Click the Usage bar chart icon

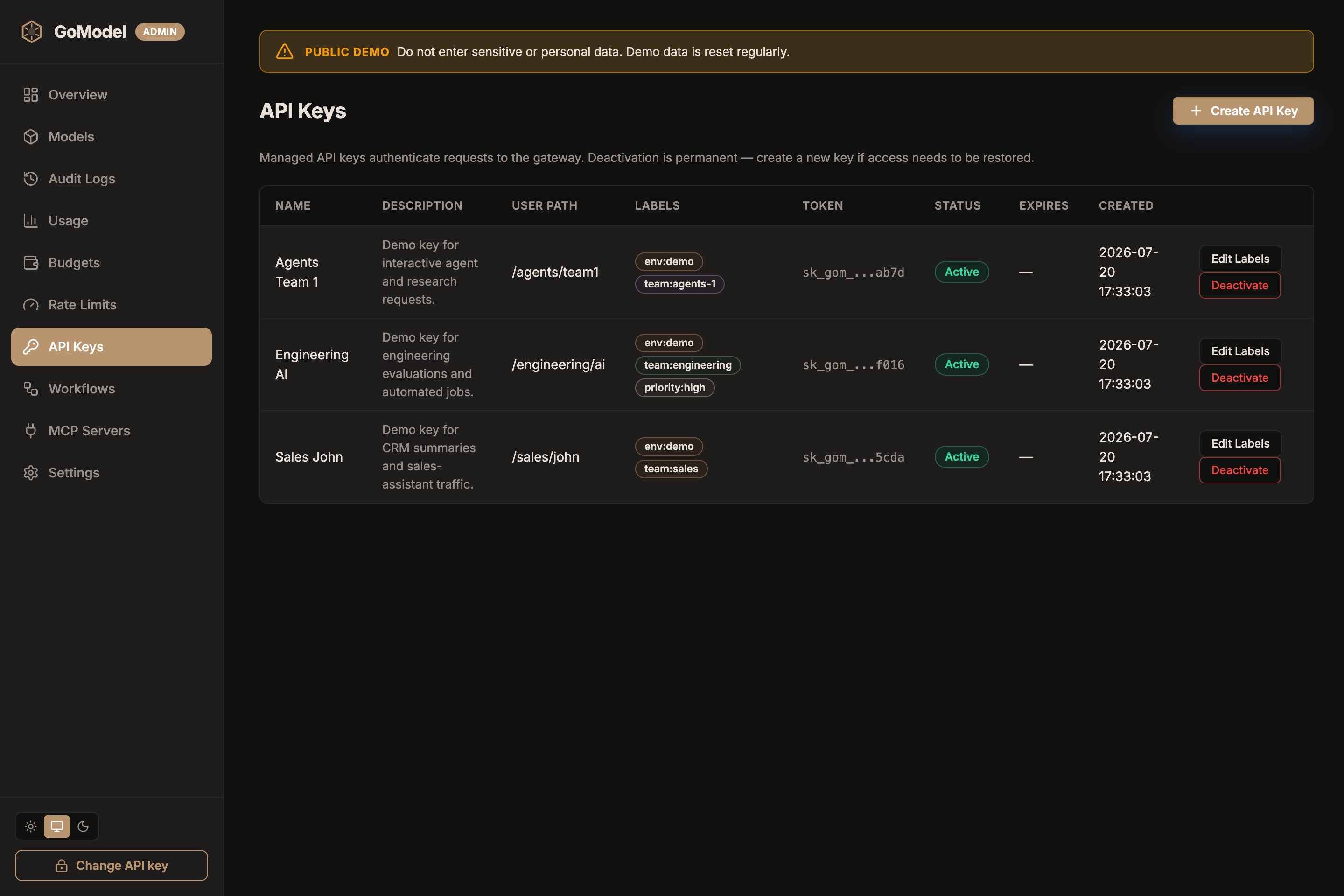[x=31, y=221]
